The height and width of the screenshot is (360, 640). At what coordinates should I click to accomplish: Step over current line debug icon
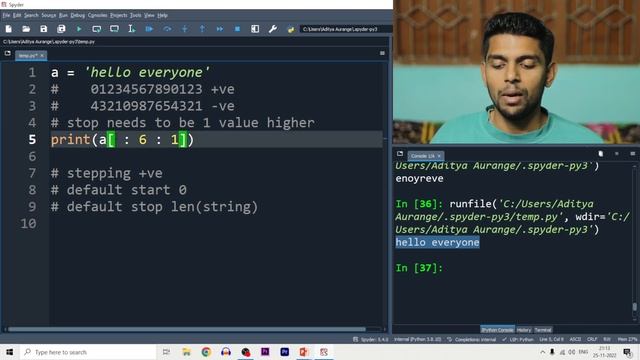(x=167, y=29)
